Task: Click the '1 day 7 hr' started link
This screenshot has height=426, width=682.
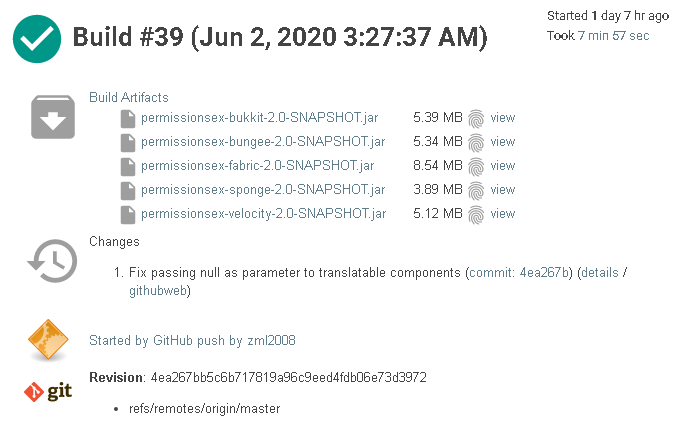Action: tap(618, 16)
